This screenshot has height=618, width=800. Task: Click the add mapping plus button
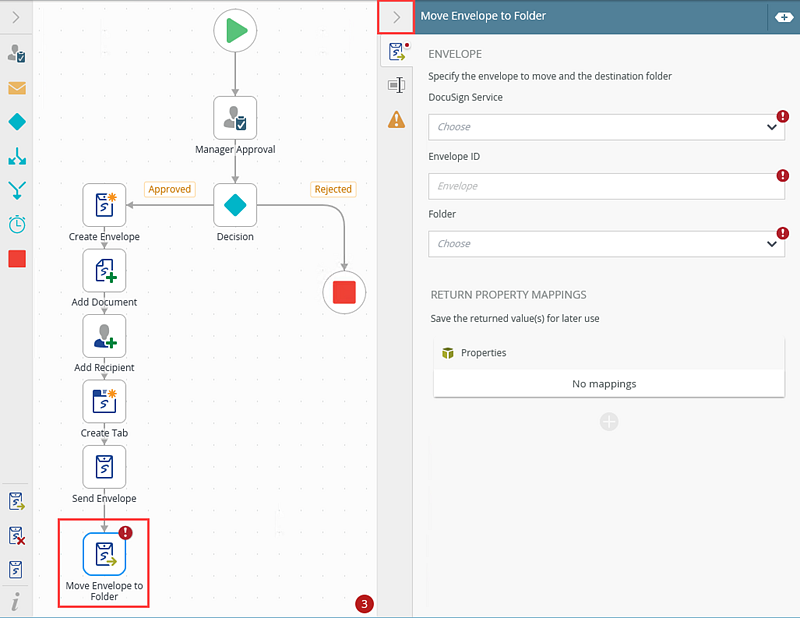tap(608, 422)
